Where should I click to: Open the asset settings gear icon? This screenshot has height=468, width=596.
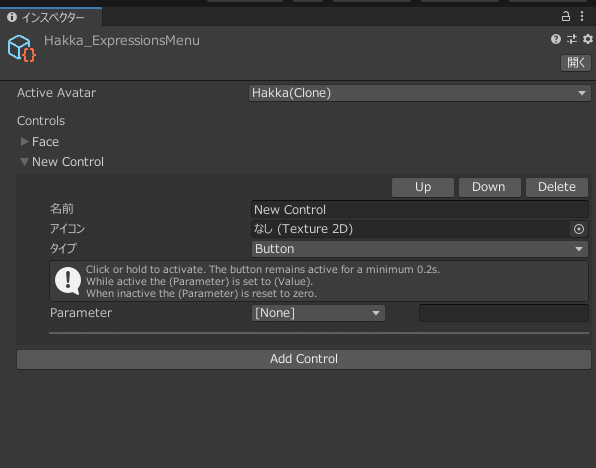click(x=588, y=39)
